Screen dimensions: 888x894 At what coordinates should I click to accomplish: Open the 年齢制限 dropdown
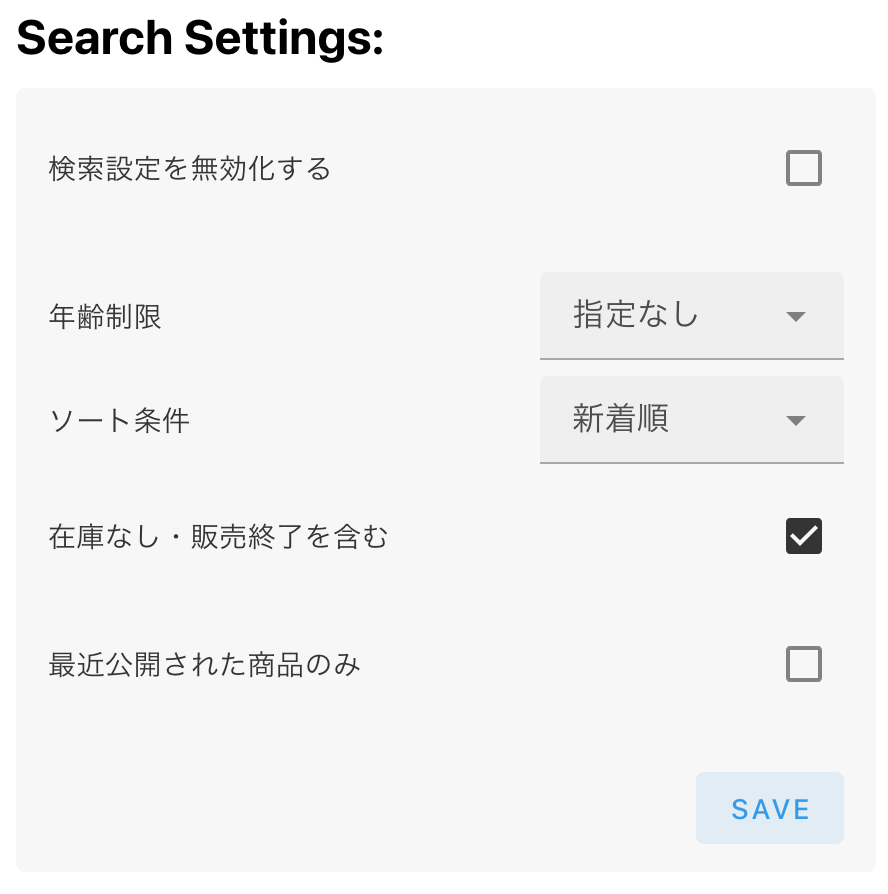click(691, 316)
